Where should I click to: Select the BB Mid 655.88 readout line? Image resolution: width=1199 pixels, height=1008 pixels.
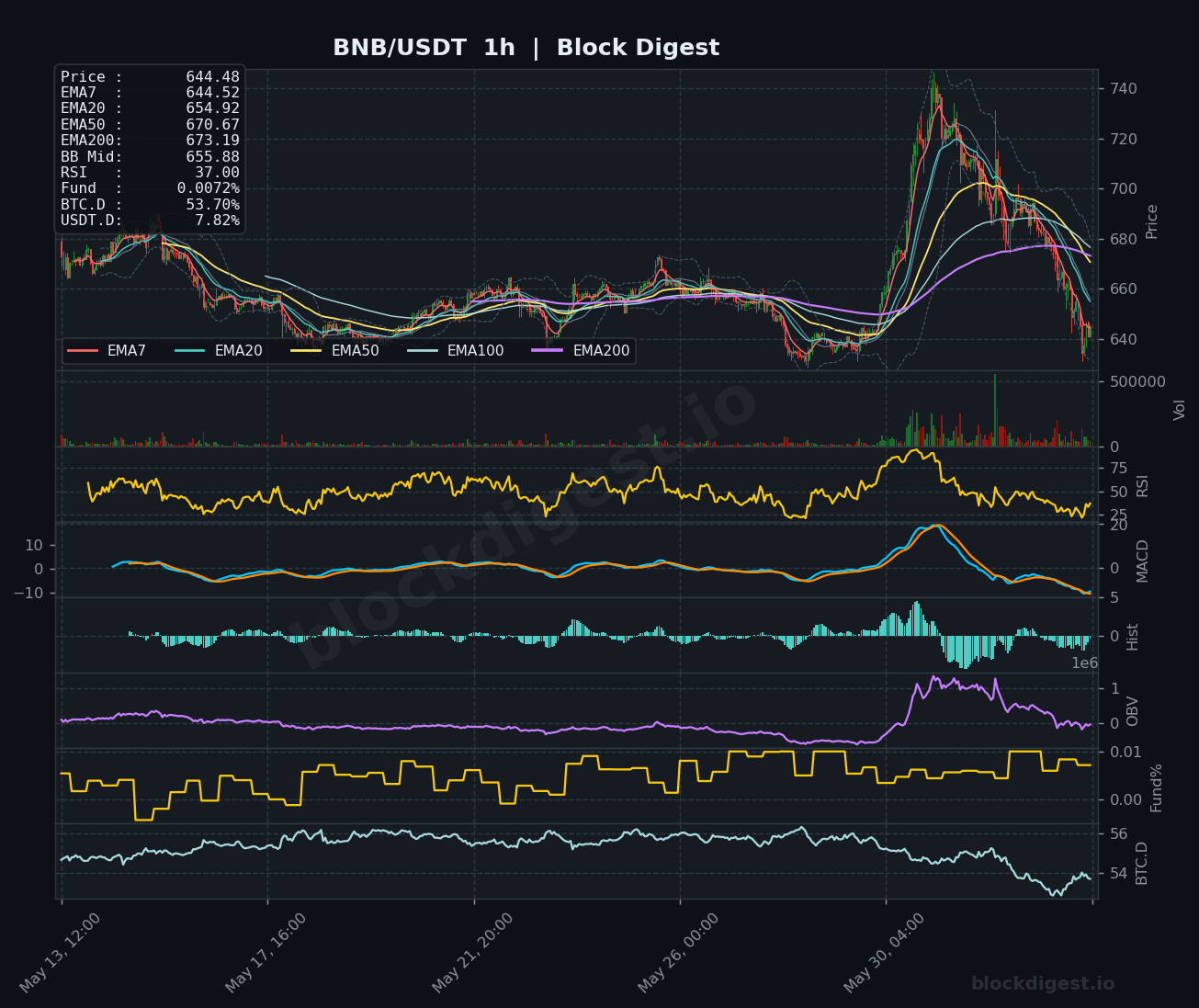coord(150,157)
